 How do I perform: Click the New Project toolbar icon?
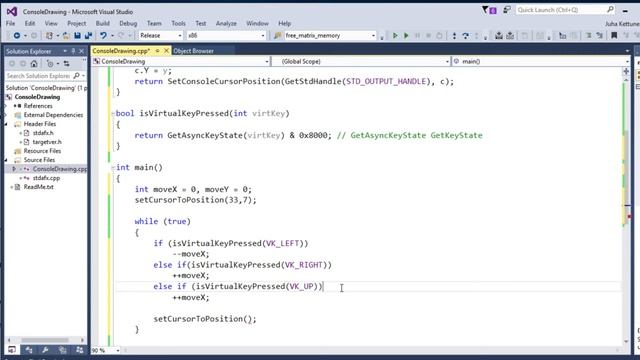pyautogui.click(x=49, y=36)
